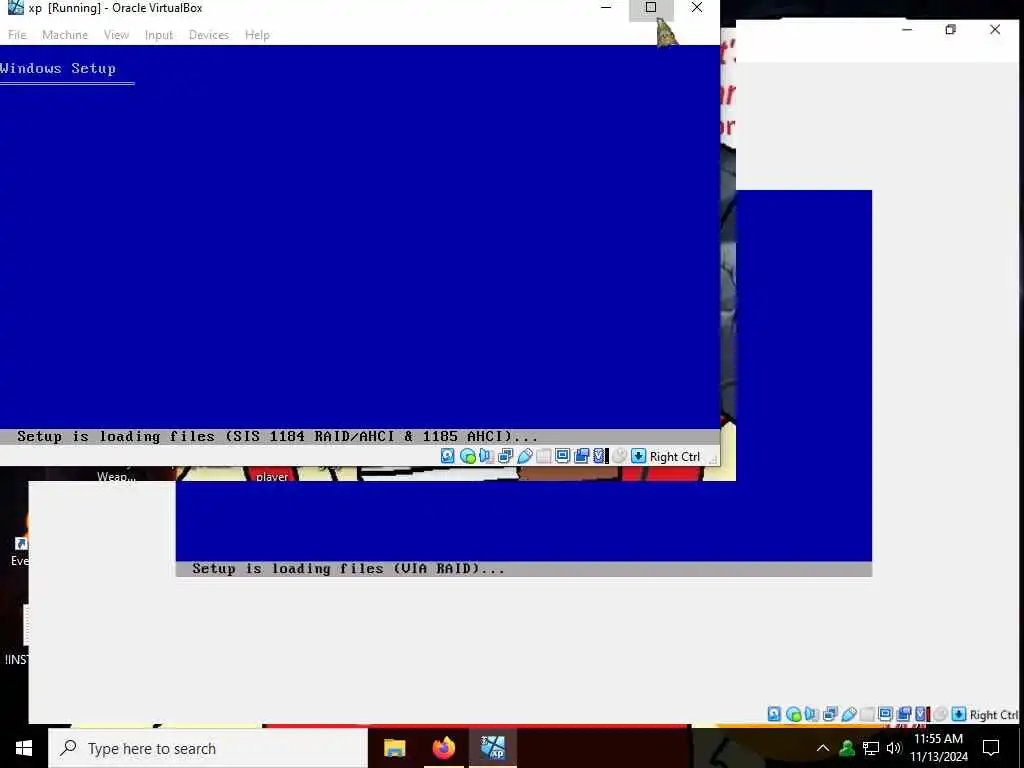Show hidden system tray icons
This screenshot has height=768, width=1024.
coord(823,748)
